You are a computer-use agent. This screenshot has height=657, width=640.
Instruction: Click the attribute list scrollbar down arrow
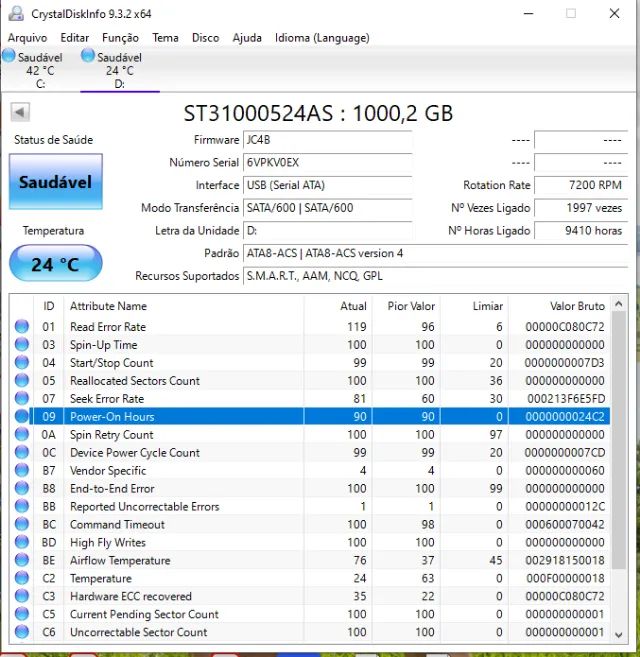click(619, 635)
